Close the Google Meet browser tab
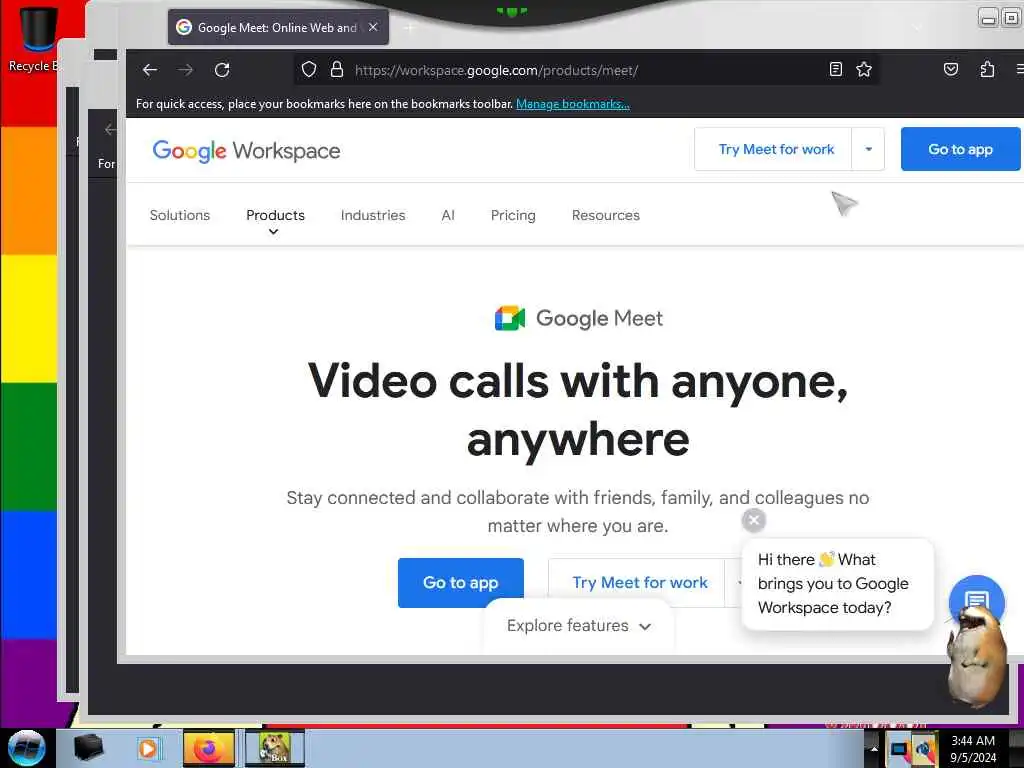Image resolution: width=1024 pixels, height=768 pixels. pyautogui.click(x=373, y=27)
